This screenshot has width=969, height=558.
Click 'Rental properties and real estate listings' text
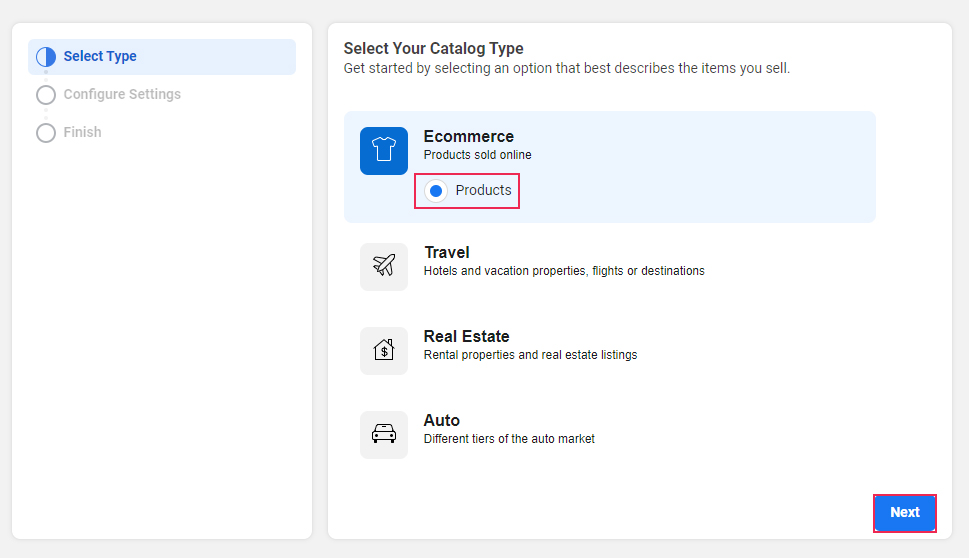tap(530, 355)
